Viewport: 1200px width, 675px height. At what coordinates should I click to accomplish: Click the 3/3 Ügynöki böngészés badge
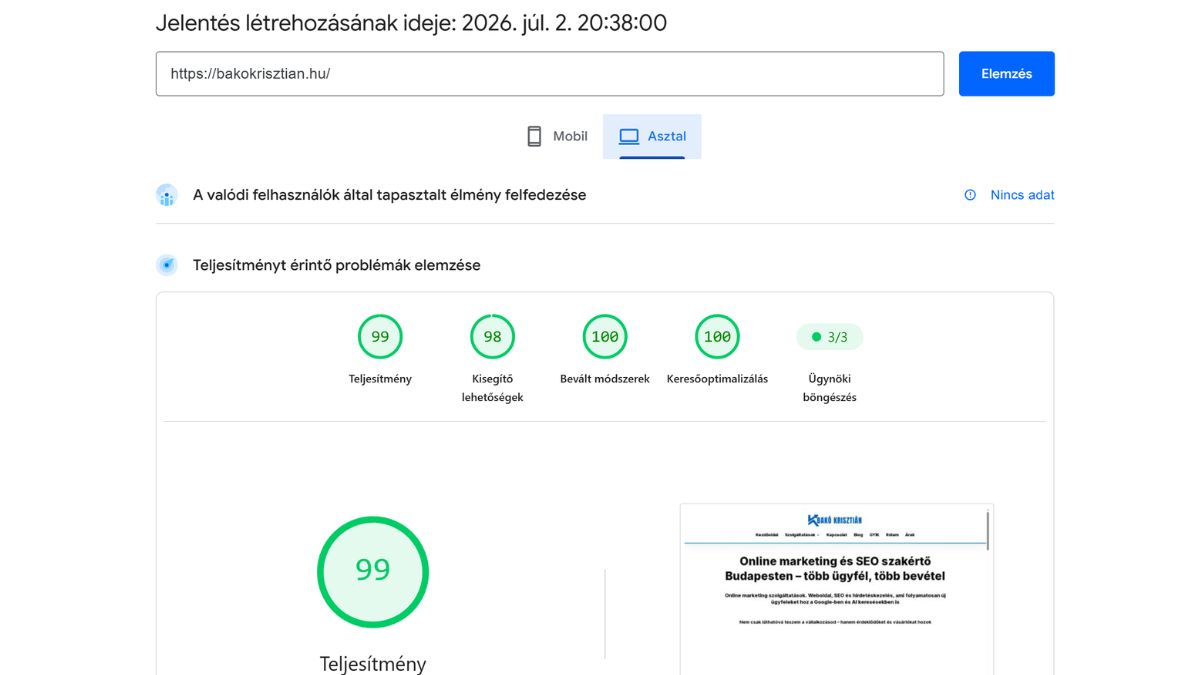[829, 337]
